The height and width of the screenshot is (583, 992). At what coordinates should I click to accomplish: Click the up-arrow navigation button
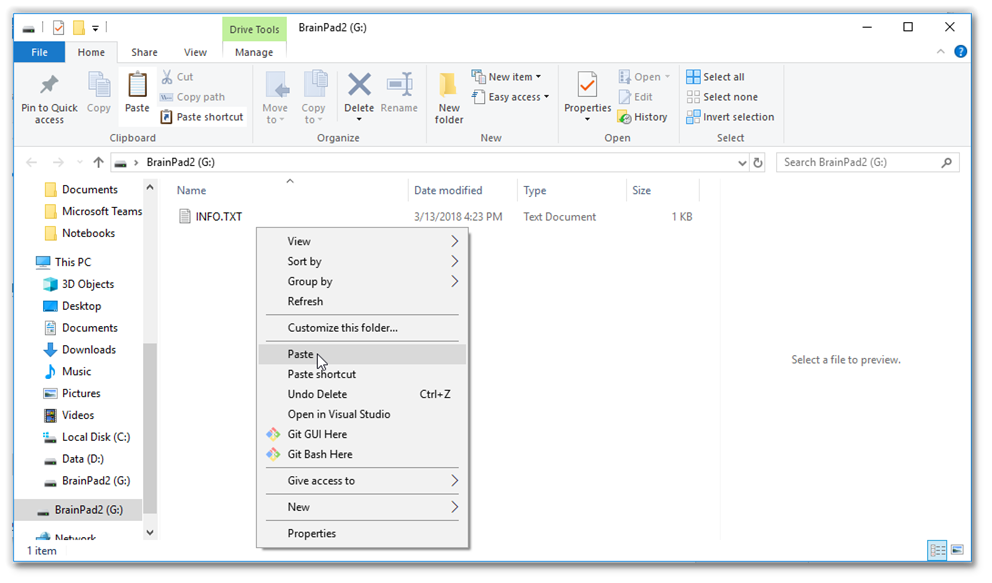[x=98, y=162]
